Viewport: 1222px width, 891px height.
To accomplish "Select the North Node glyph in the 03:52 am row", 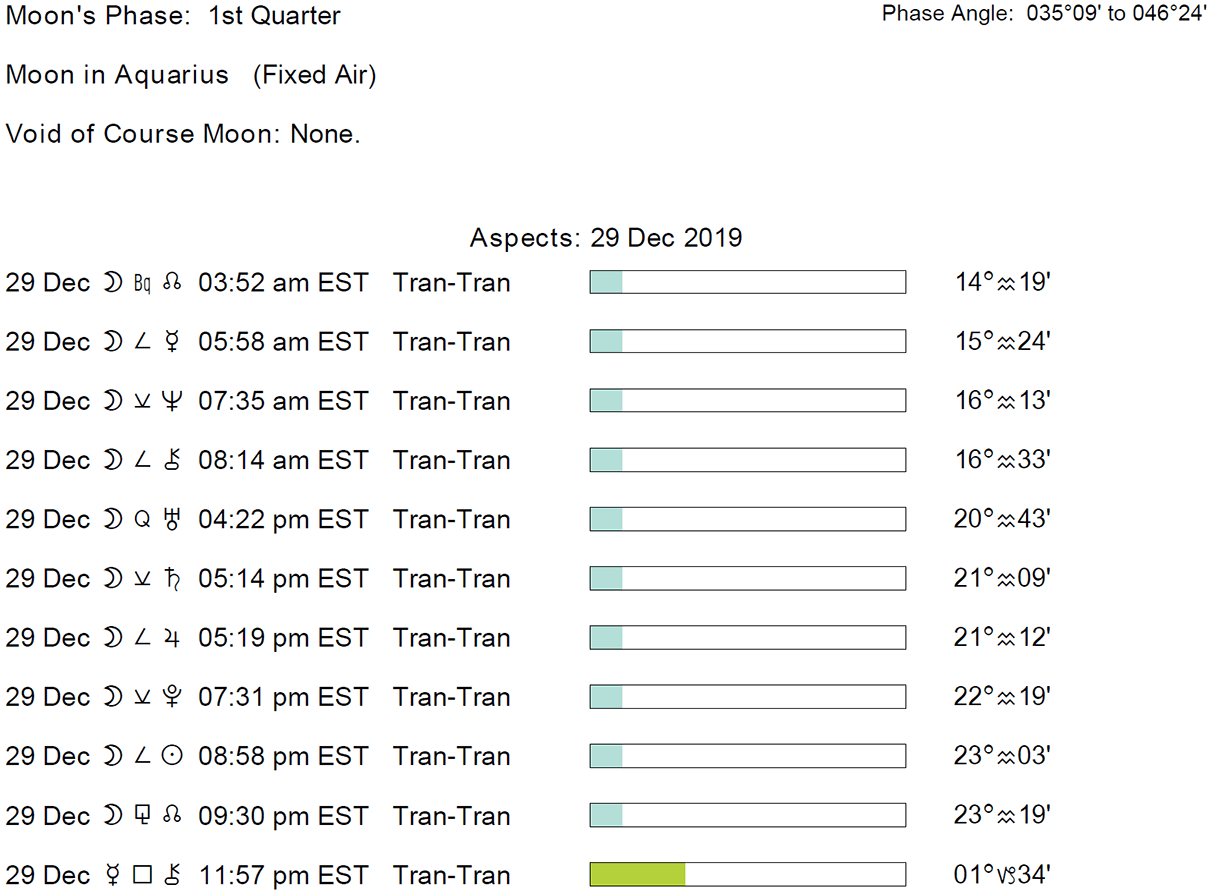I will tap(172, 283).
